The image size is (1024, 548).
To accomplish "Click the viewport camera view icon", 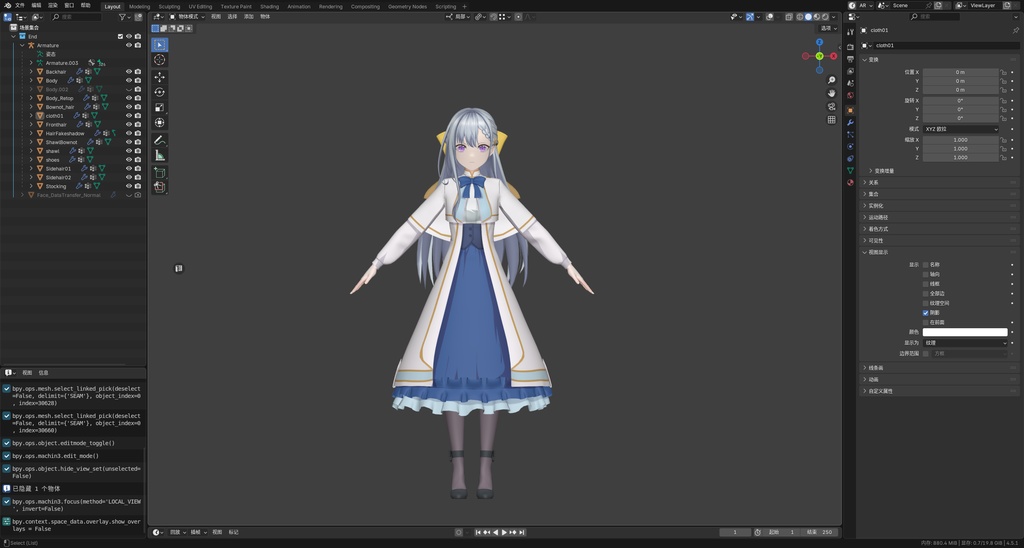I will pyautogui.click(x=831, y=107).
